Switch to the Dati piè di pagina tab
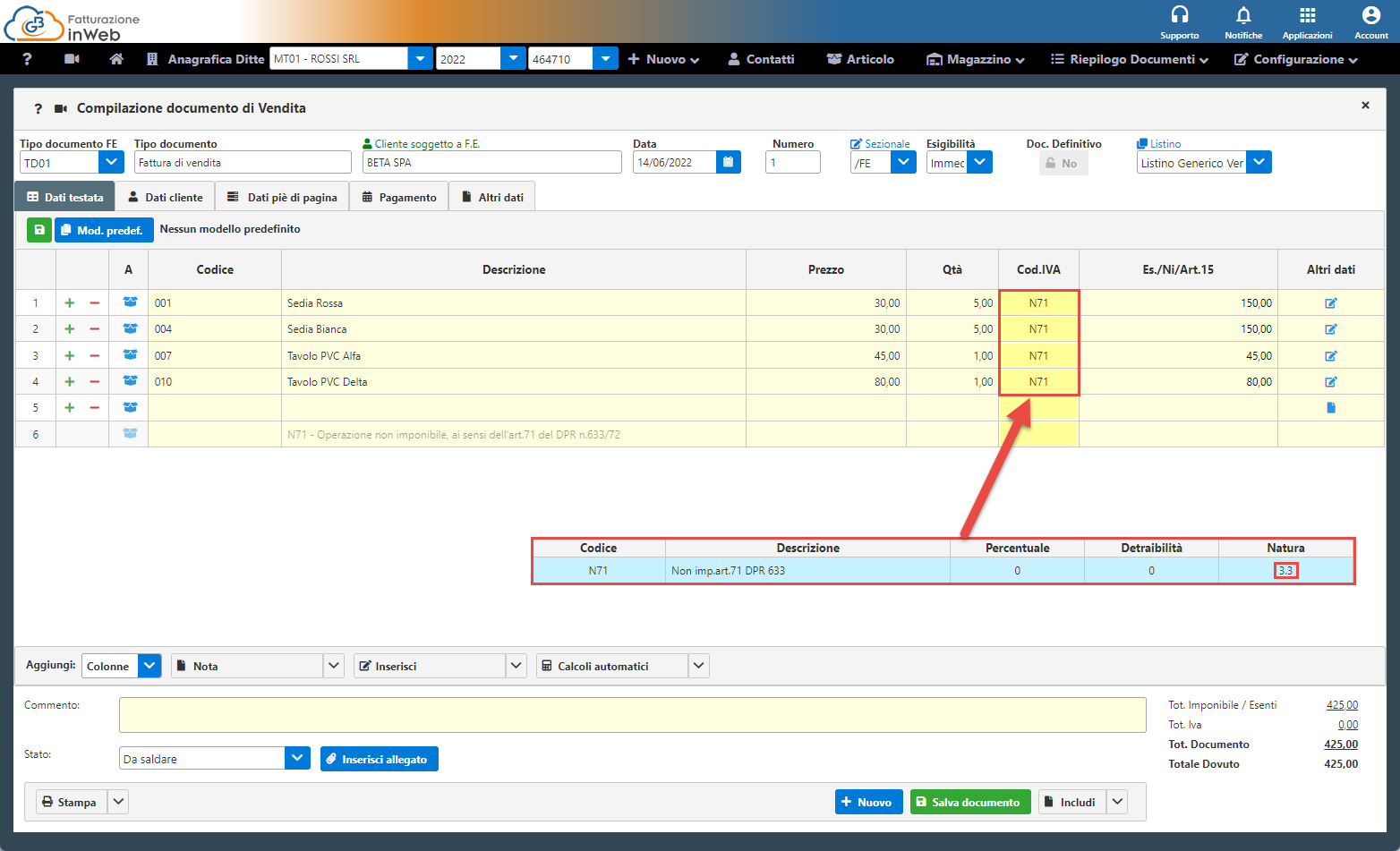Image resolution: width=1400 pixels, height=851 pixels. [282, 197]
